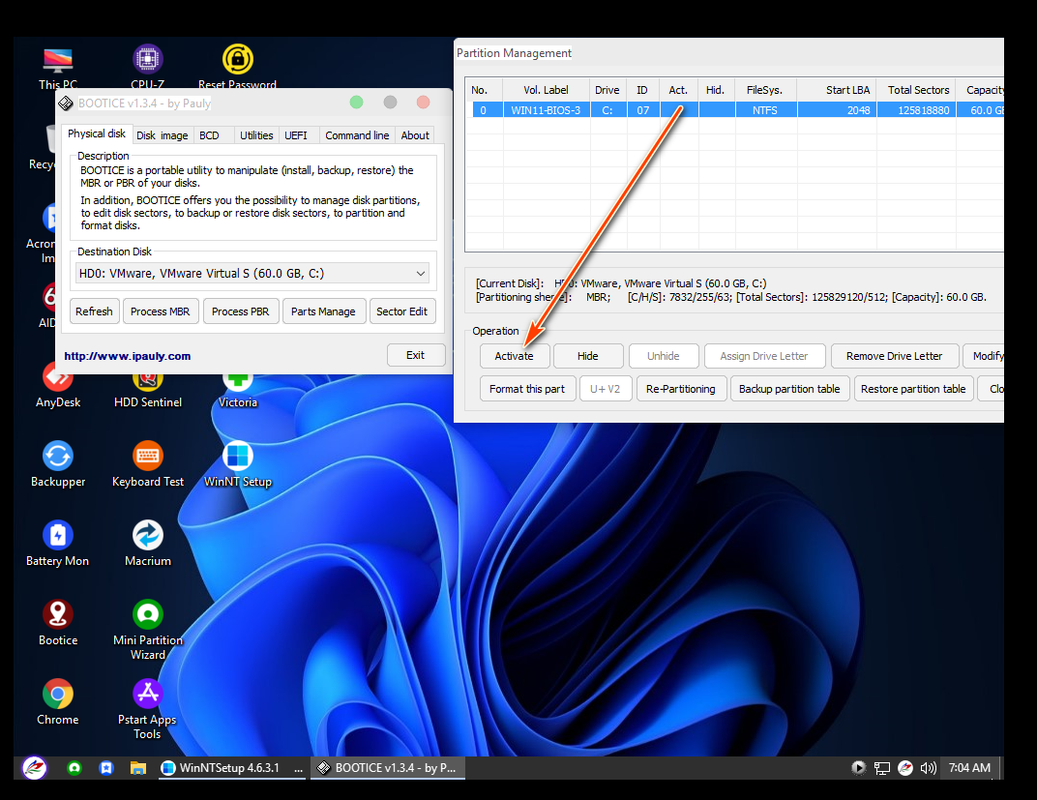The width and height of the screenshot is (1037, 800).
Task: Click the Start menu button on taskbar
Action: (x=34, y=768)
